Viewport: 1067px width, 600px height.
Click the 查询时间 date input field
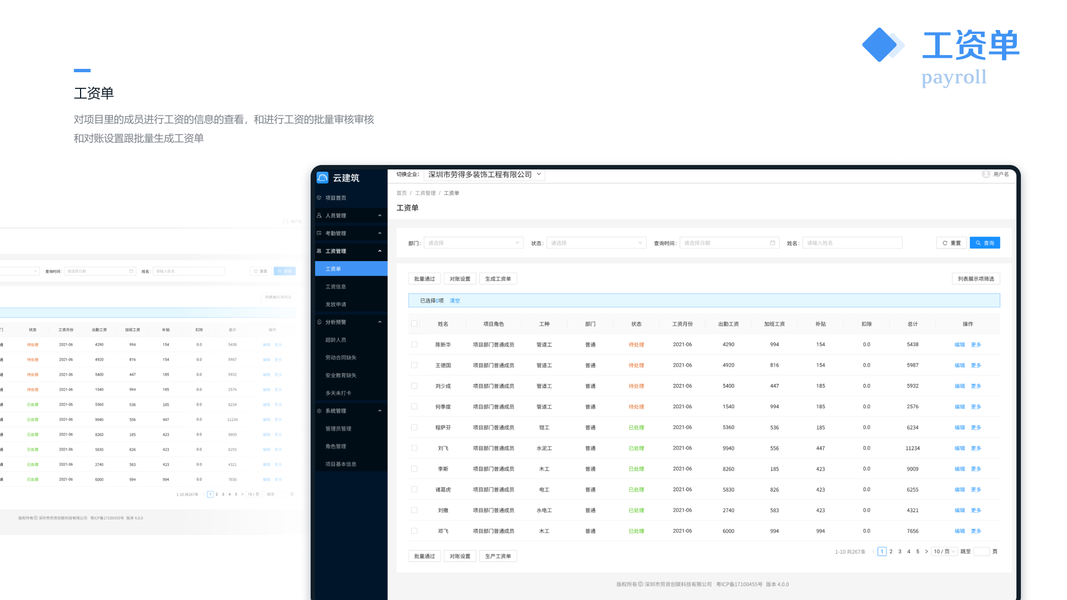point(729,243)
